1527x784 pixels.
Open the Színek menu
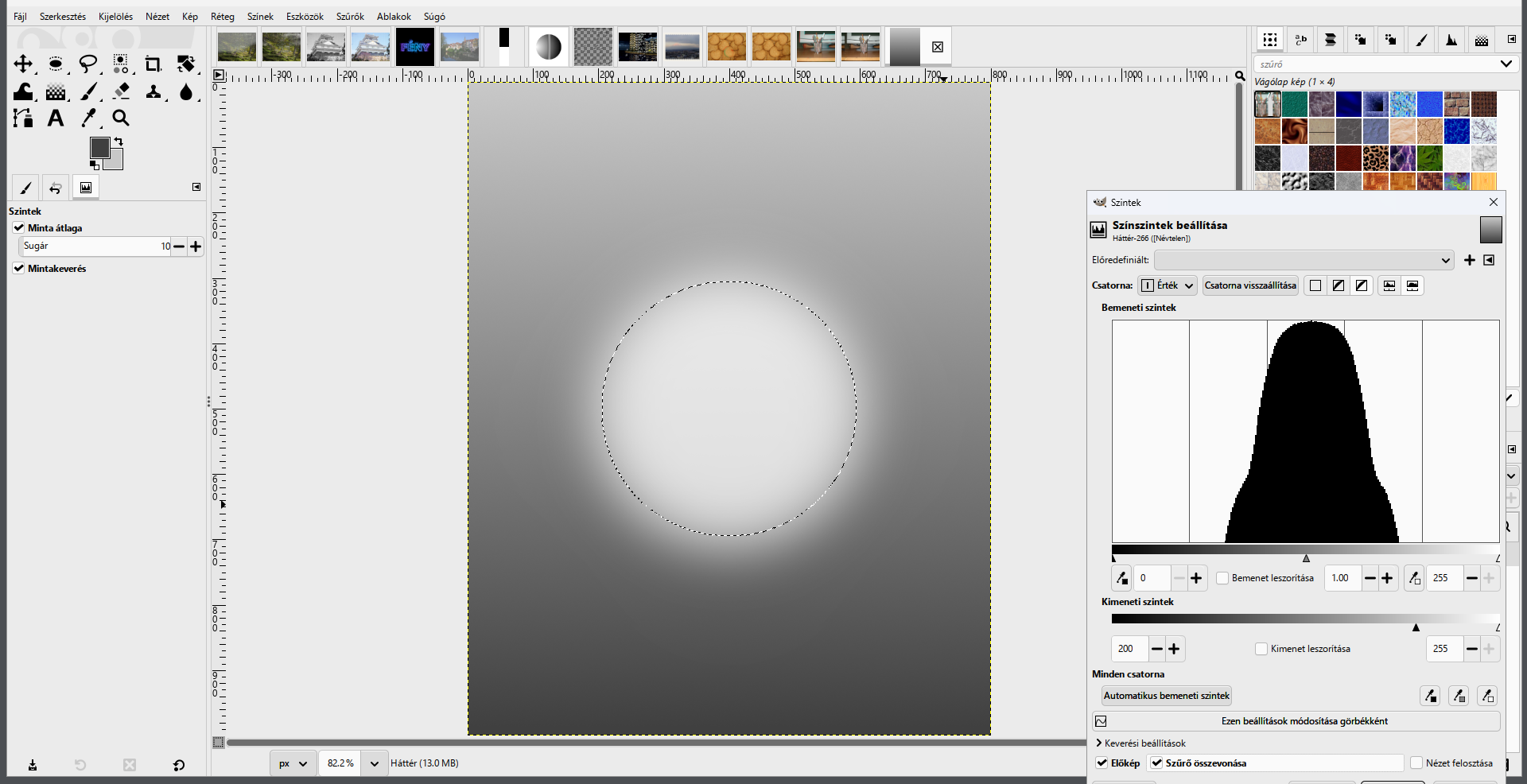(260, 16)
